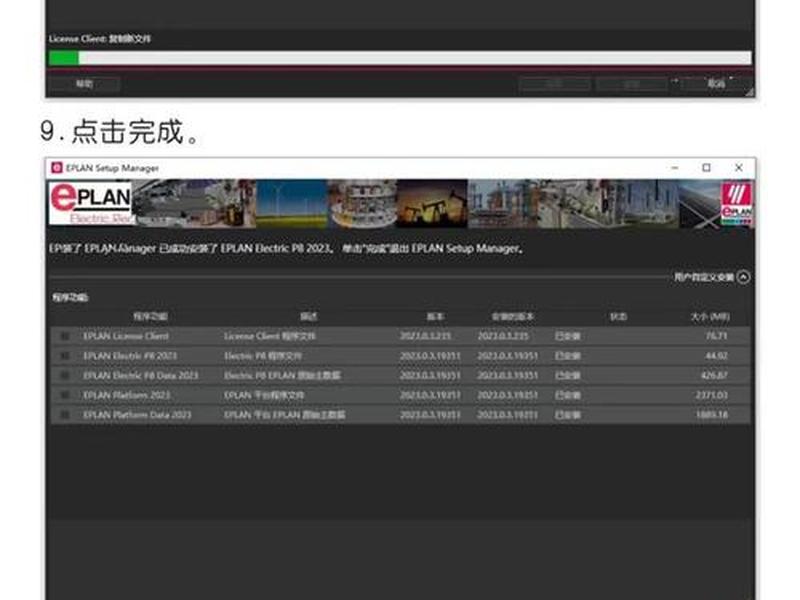Click the size (MB) column header

(x=710, y=317)
